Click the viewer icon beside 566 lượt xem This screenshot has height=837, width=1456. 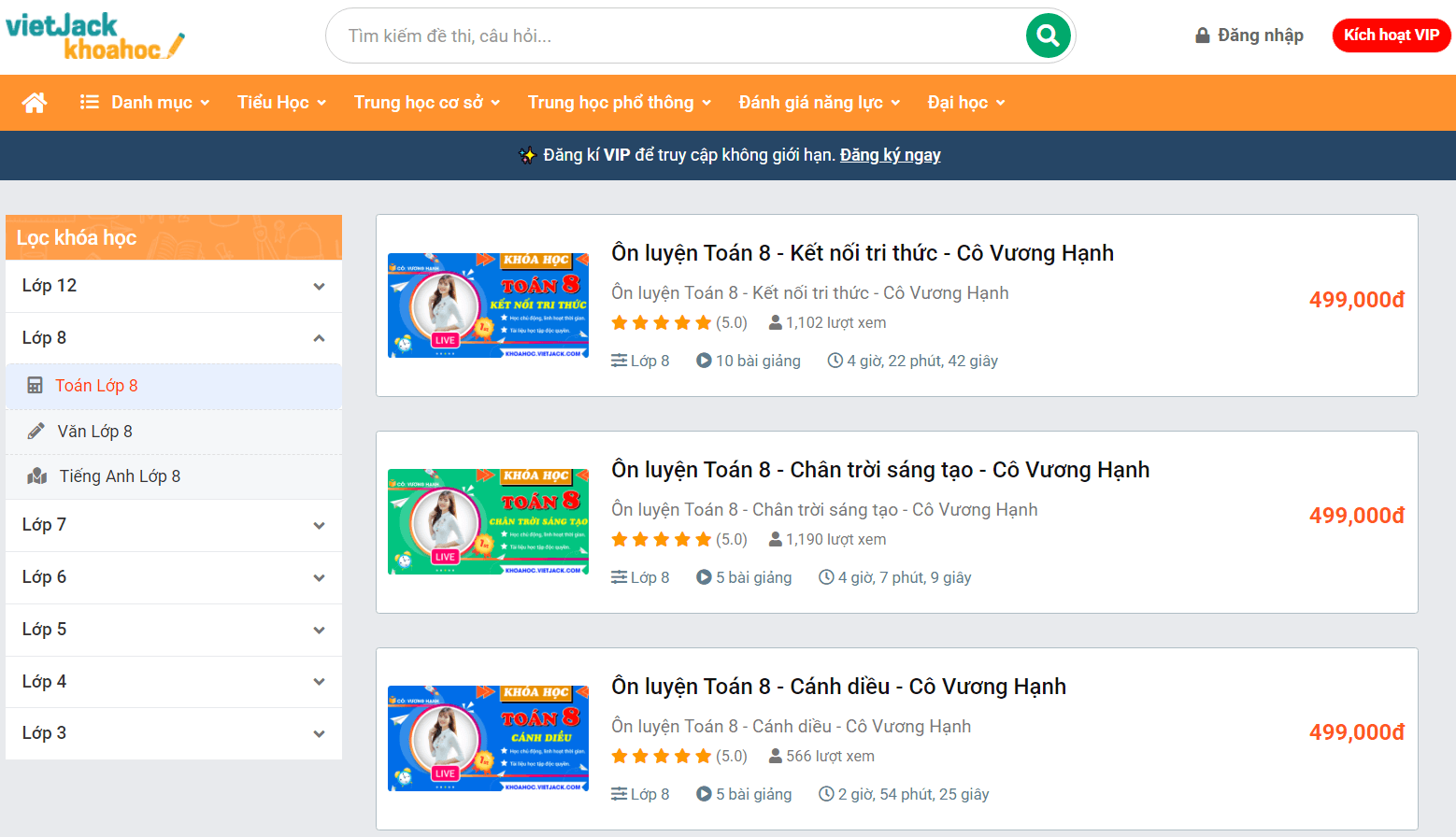pyautogui.click(x=776, y=756)
